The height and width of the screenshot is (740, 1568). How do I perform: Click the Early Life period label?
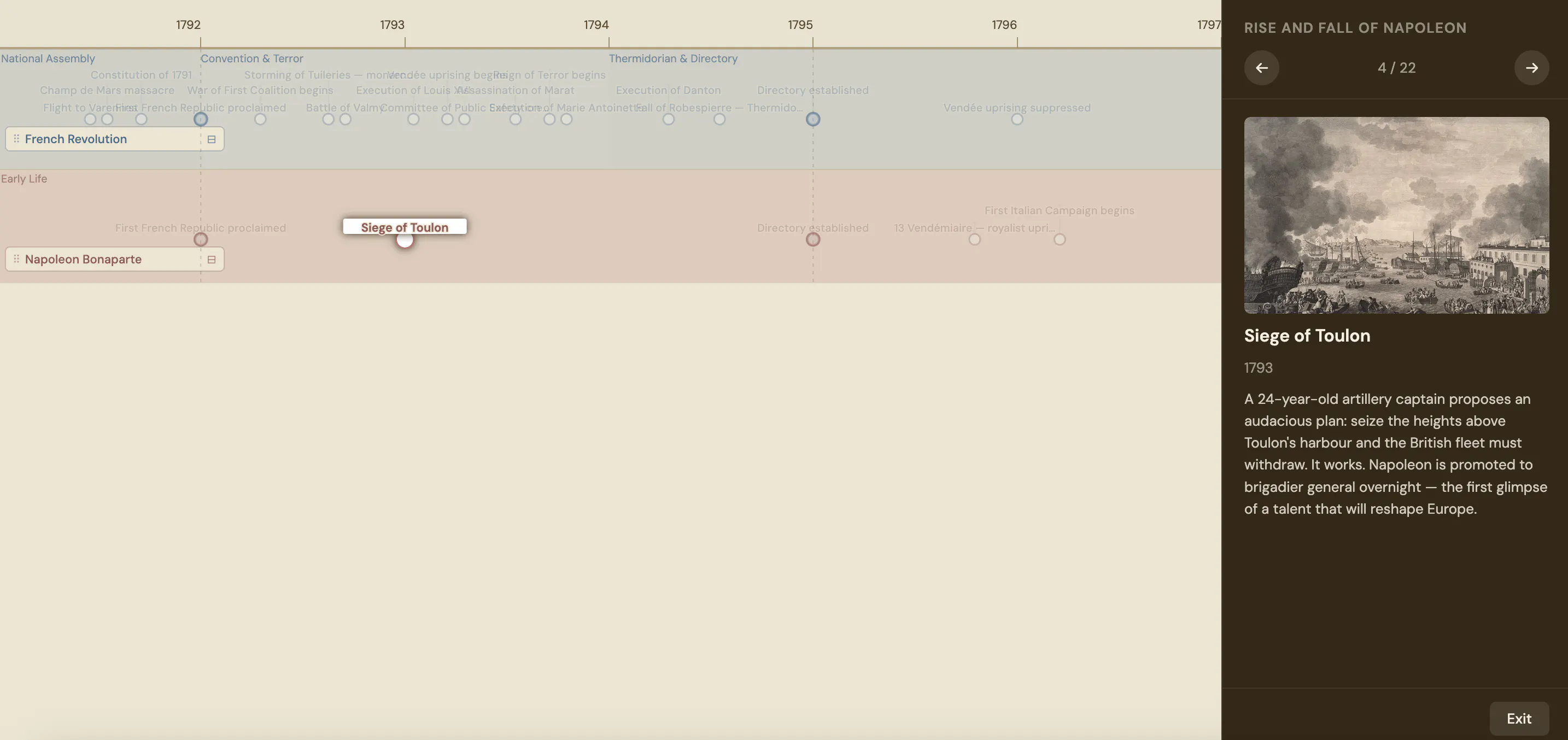(24, 178)
